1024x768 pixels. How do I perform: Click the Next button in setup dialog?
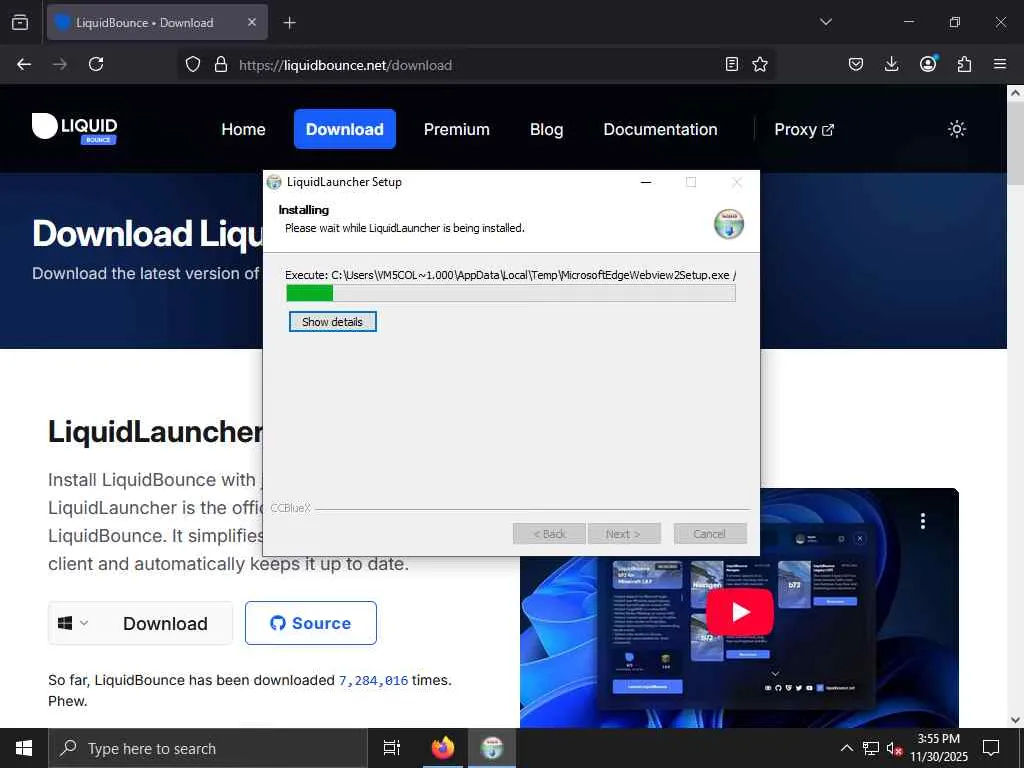coord(624,534)
